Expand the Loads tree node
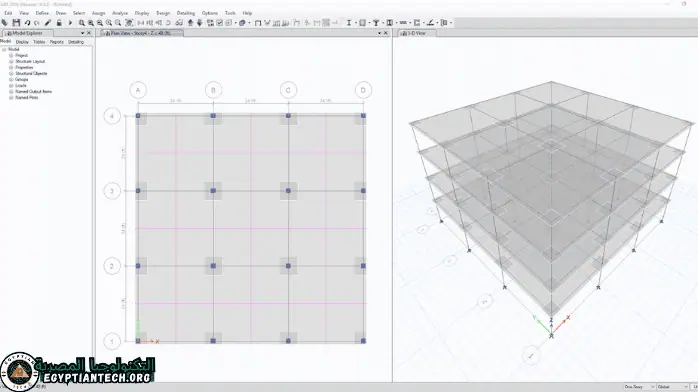This screenshot has height=392, width=698. coord(11,85)
